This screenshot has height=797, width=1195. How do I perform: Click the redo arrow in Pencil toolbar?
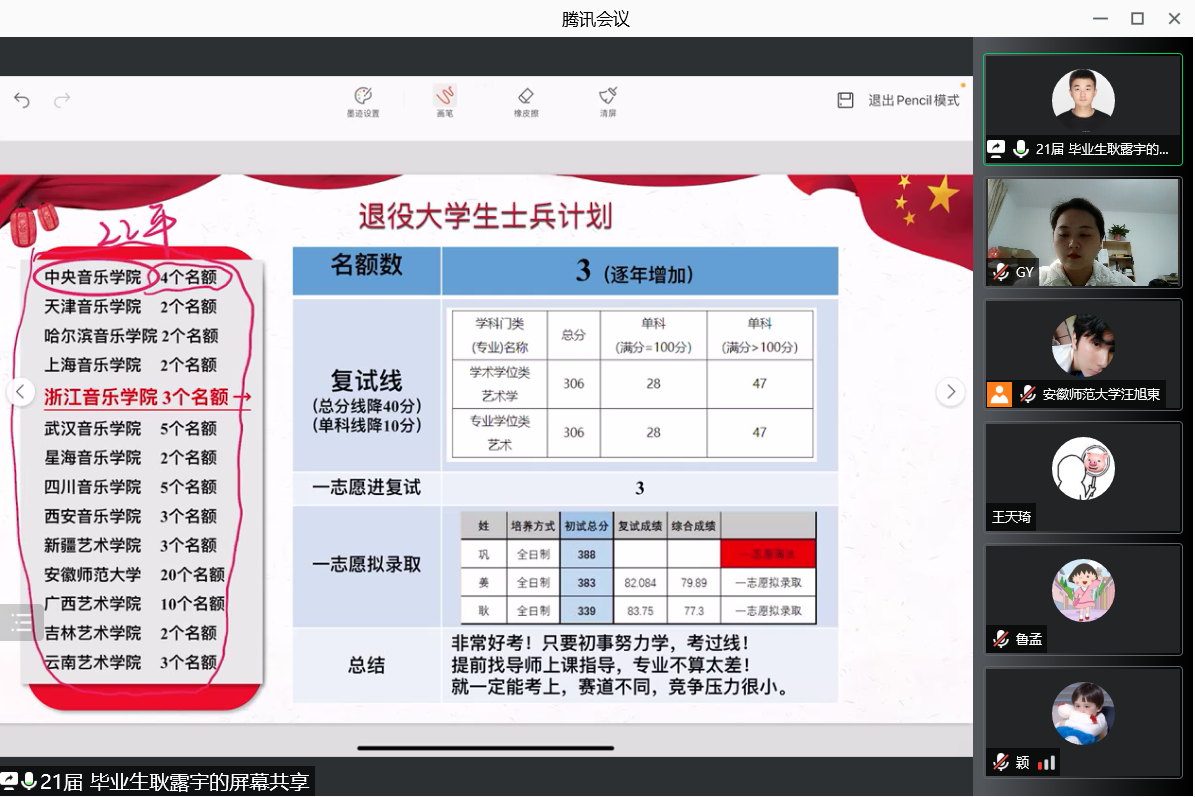pos(62,100)
